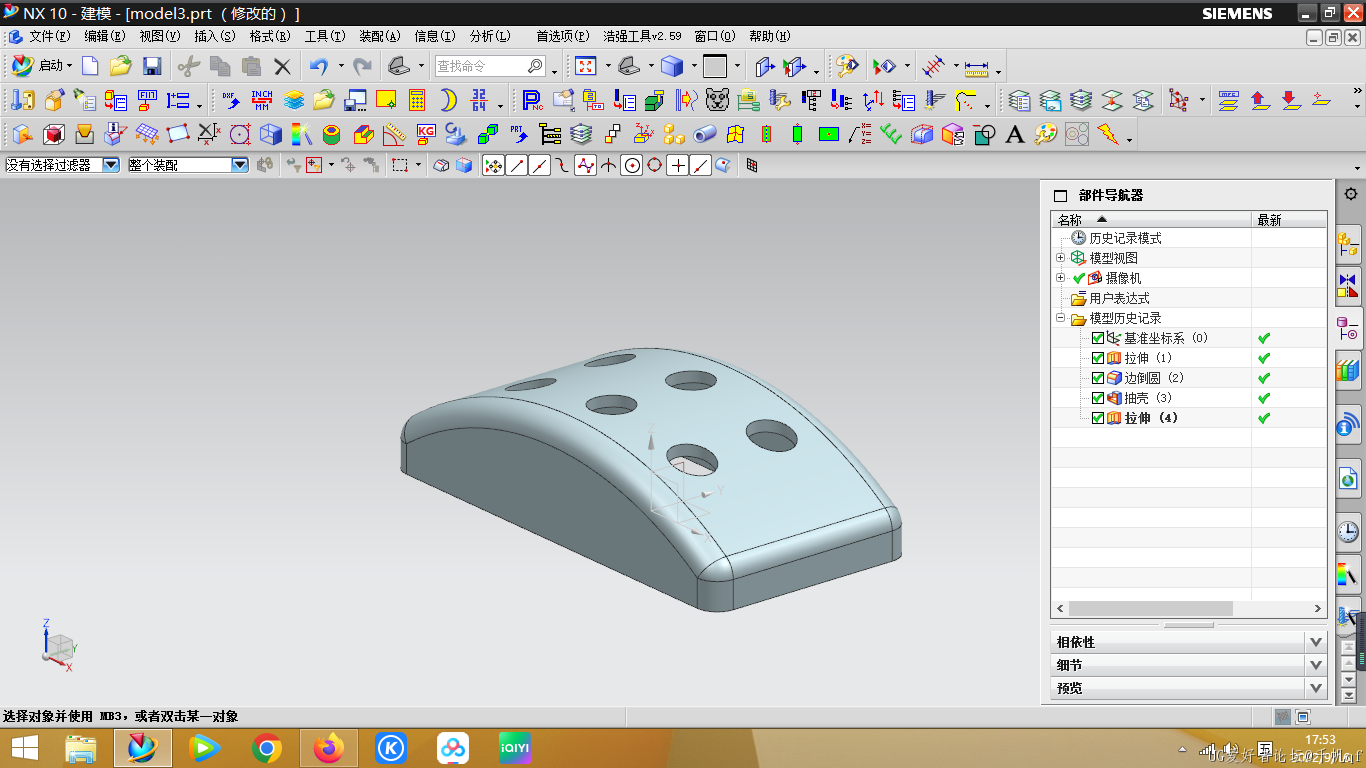Toggle the quadrant point snap button
The image size is (1366, 768).
[655, 166]
